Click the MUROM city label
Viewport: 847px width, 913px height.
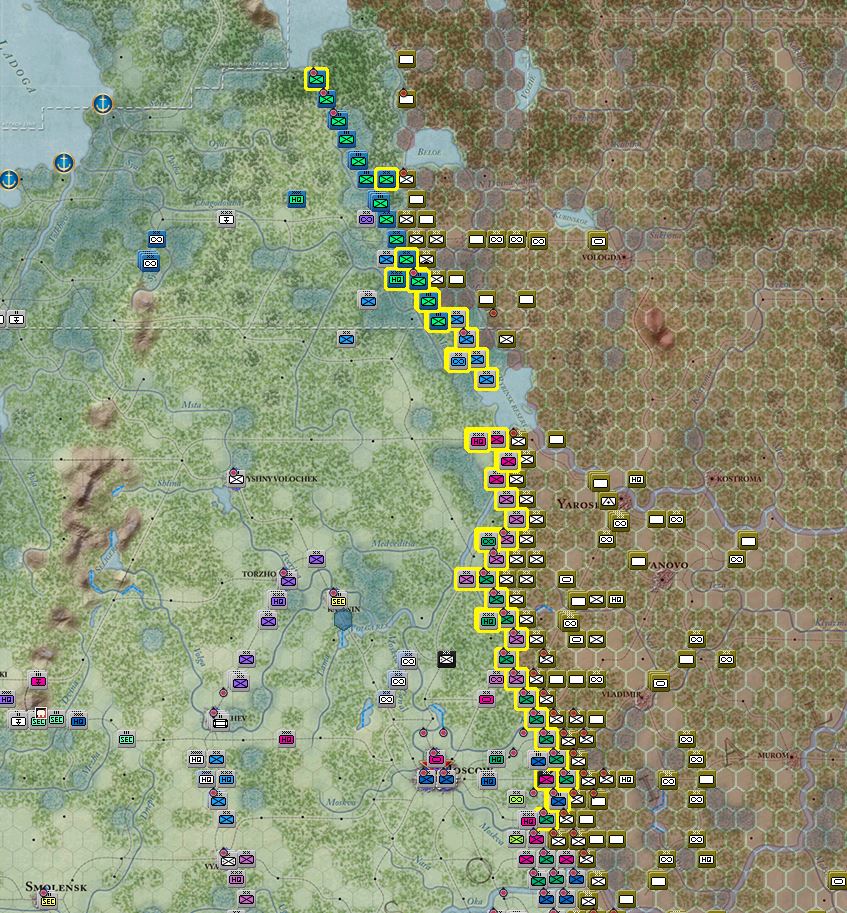point(773,755)
